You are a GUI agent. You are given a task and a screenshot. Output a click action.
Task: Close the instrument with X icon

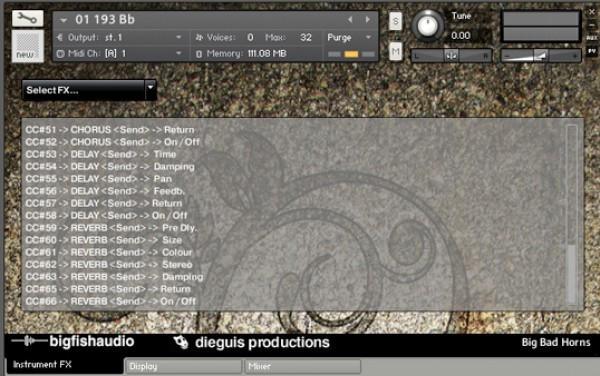[592, 12]
